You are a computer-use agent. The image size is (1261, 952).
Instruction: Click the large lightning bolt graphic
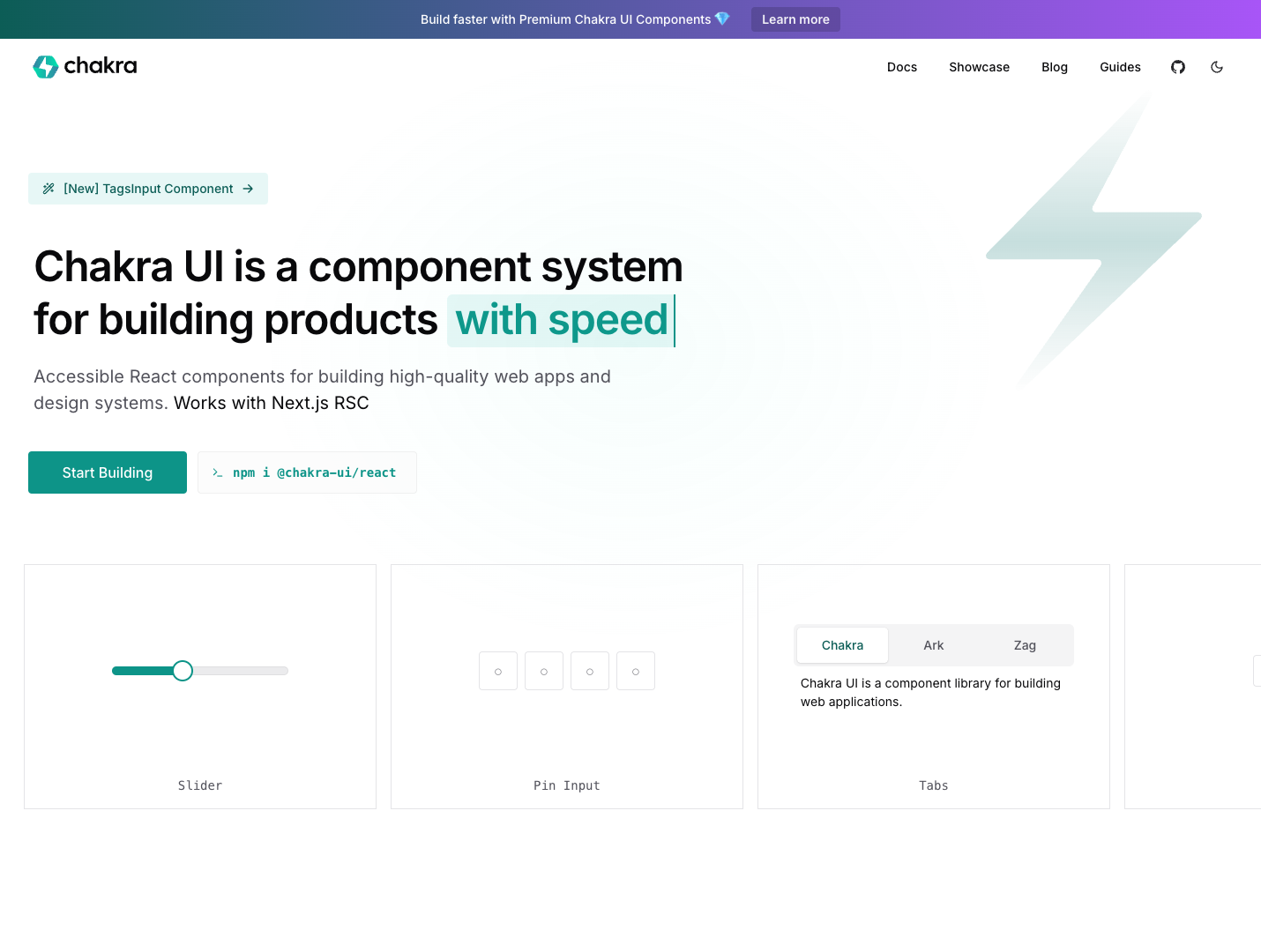pyautogui.click(x=1092, y=238)
